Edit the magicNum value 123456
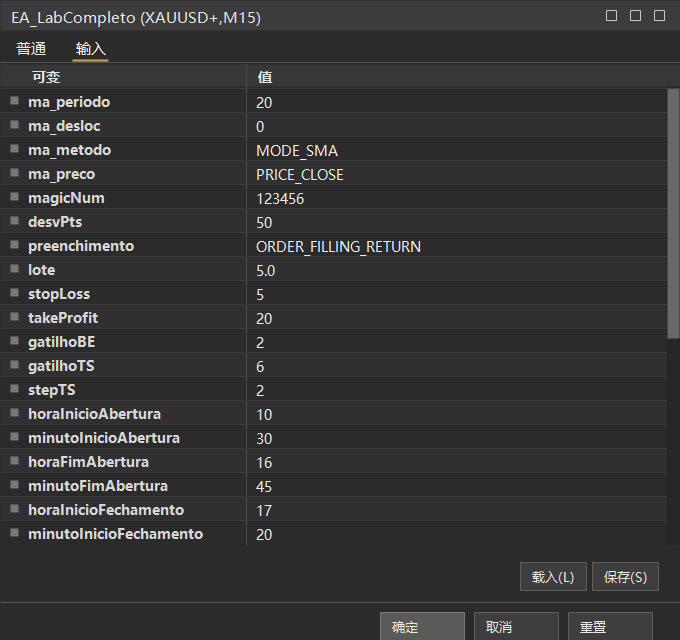Image resolution: width=680 pixels, height=640 pixels. (x=457, y=198)
